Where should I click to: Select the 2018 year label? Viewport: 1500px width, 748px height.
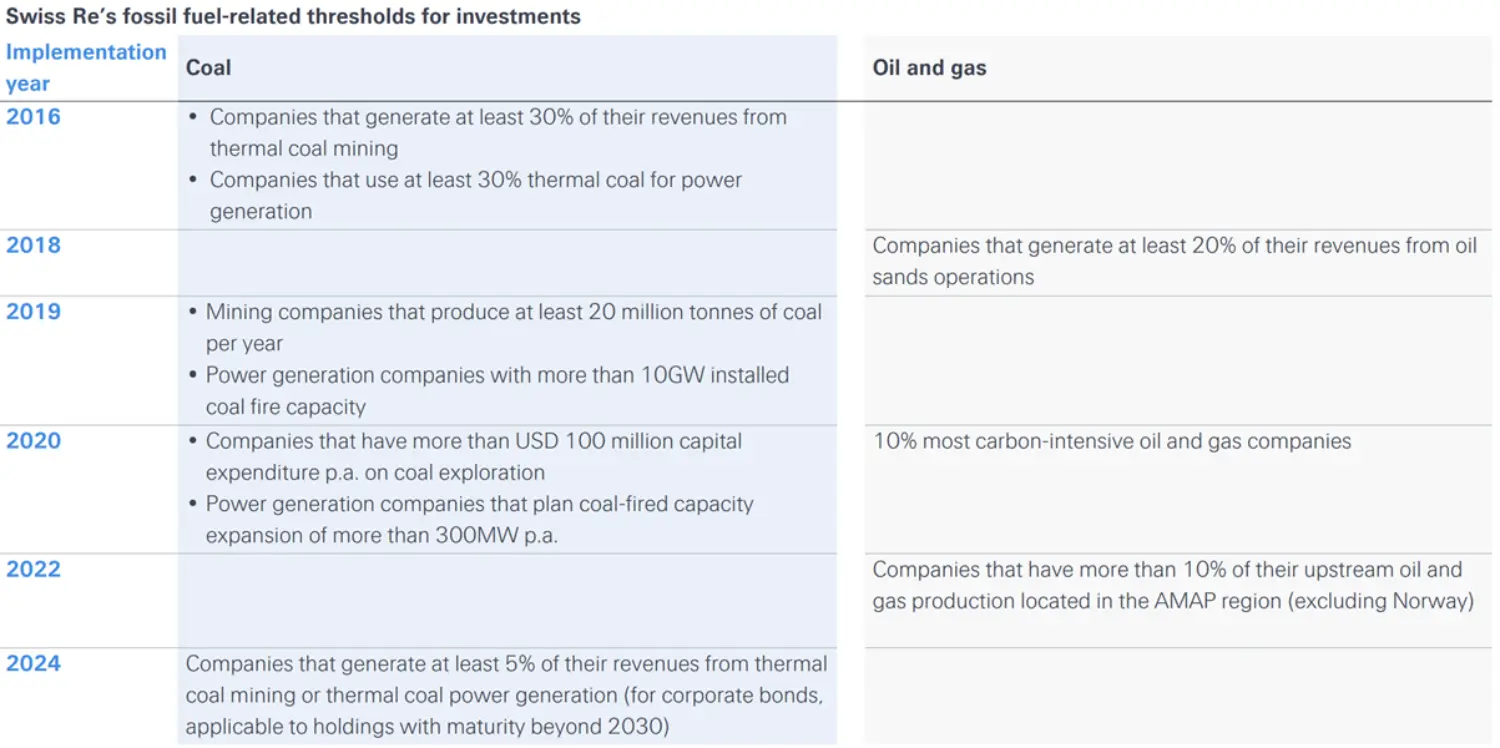pyautogui.click(x=33, y=245)
